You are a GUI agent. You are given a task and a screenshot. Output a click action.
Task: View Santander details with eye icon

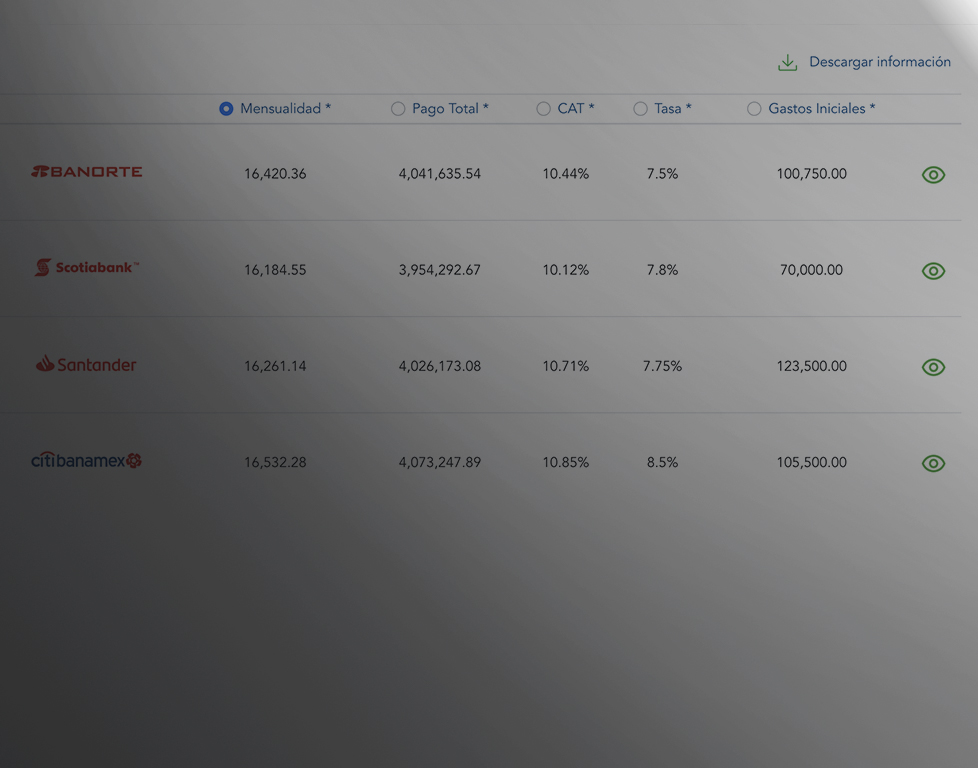coord(932,367)
